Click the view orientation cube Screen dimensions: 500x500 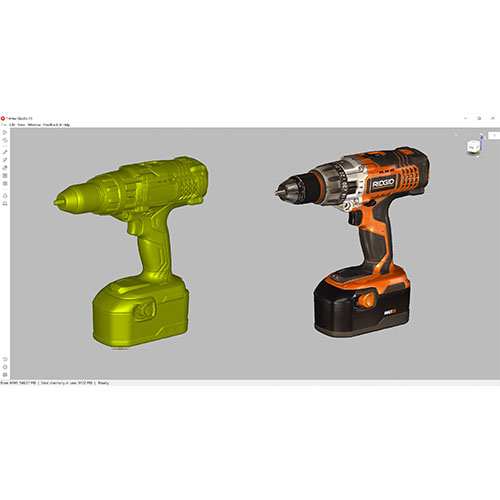click(x=473, y=146)
